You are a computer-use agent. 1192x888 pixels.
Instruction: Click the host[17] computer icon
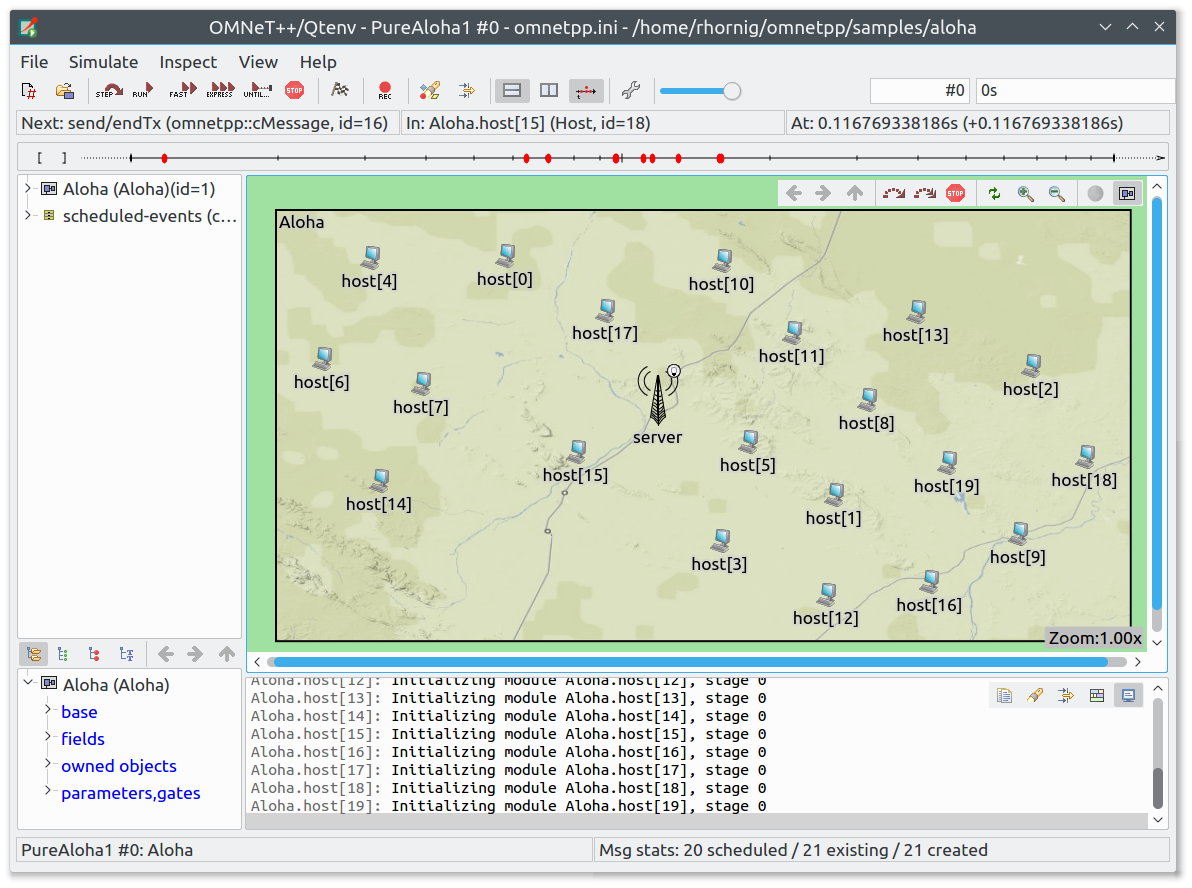(x=606, y=310)
